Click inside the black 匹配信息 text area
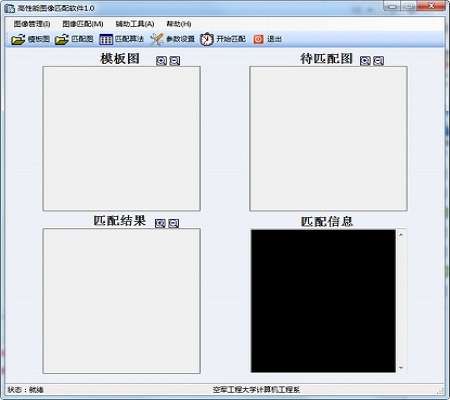Image resolution: width=450 pixels, height=400 pixels. 323,301
